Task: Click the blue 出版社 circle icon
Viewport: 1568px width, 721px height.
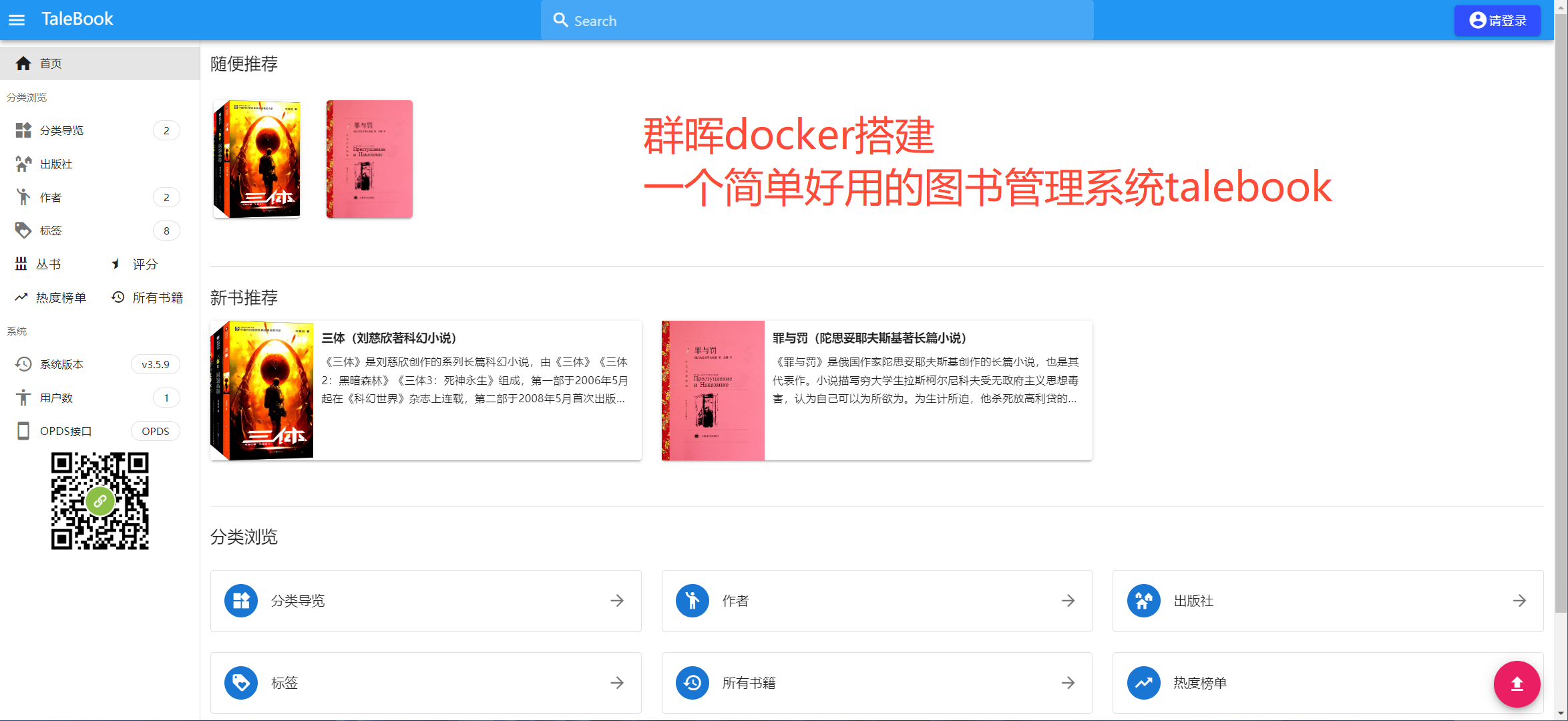Action: tap(1144, 601)
